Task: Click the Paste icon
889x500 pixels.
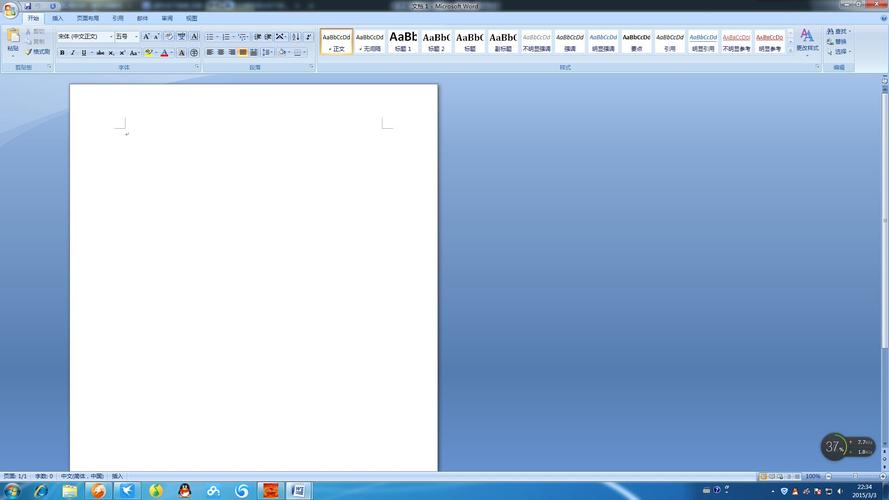Action: (x=12, y=39)
